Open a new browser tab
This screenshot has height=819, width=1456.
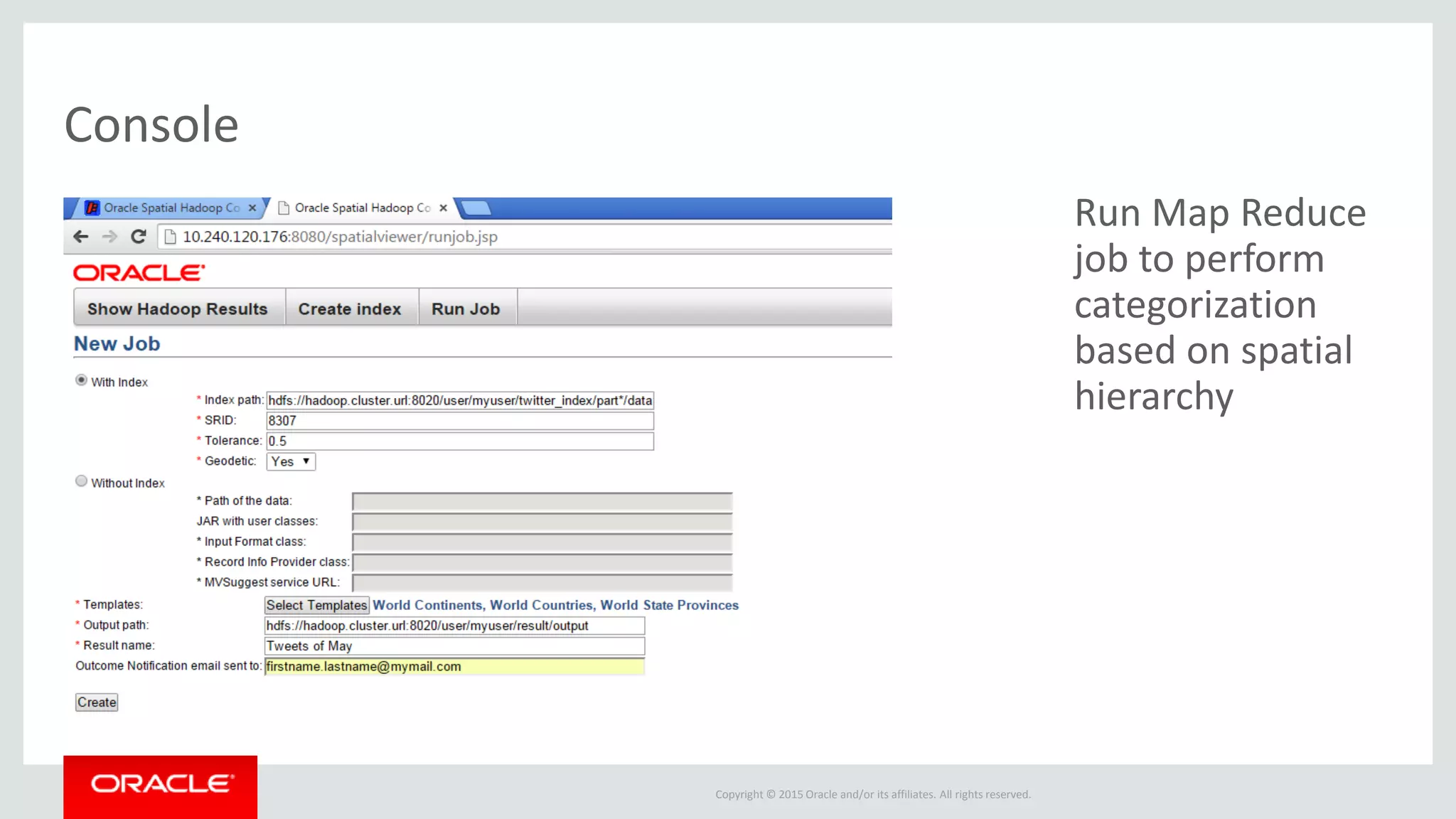pos(476,208)
